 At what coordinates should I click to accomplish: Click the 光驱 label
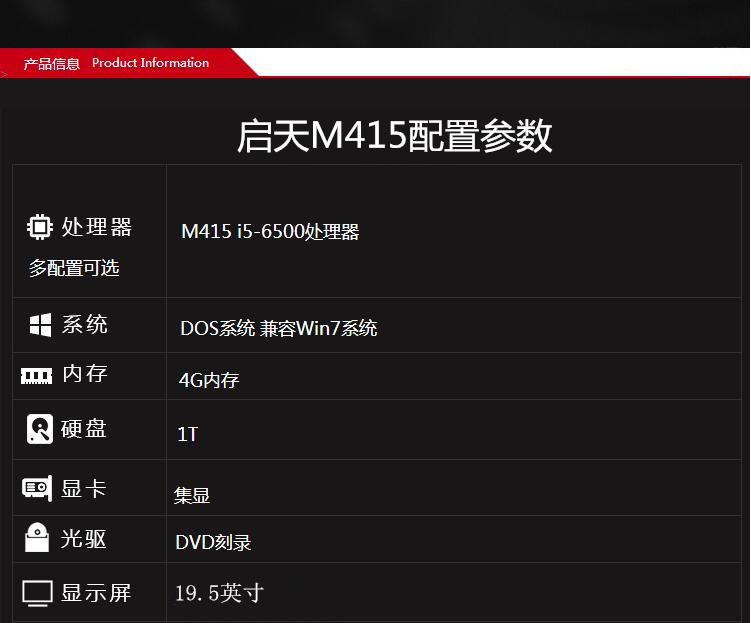[83, 539]
